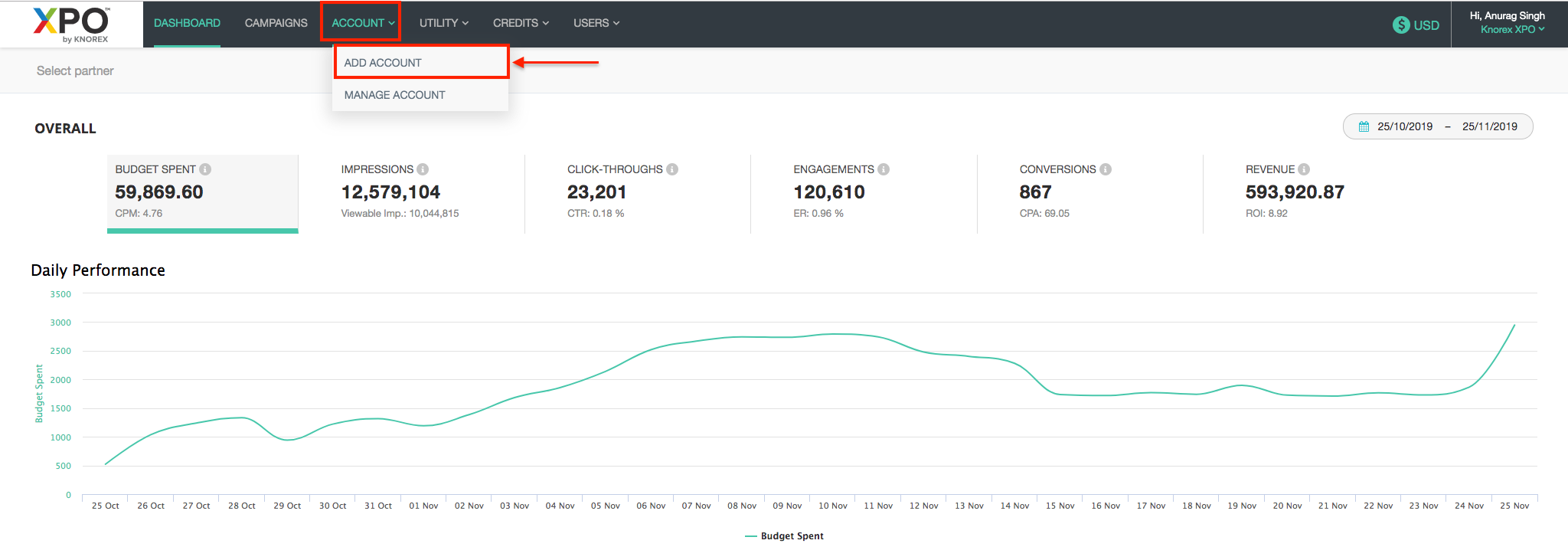The image size is (1568, 560).
Task: Open the Dashboard tab
Action: pyautogui.click(x=187, y=23)
